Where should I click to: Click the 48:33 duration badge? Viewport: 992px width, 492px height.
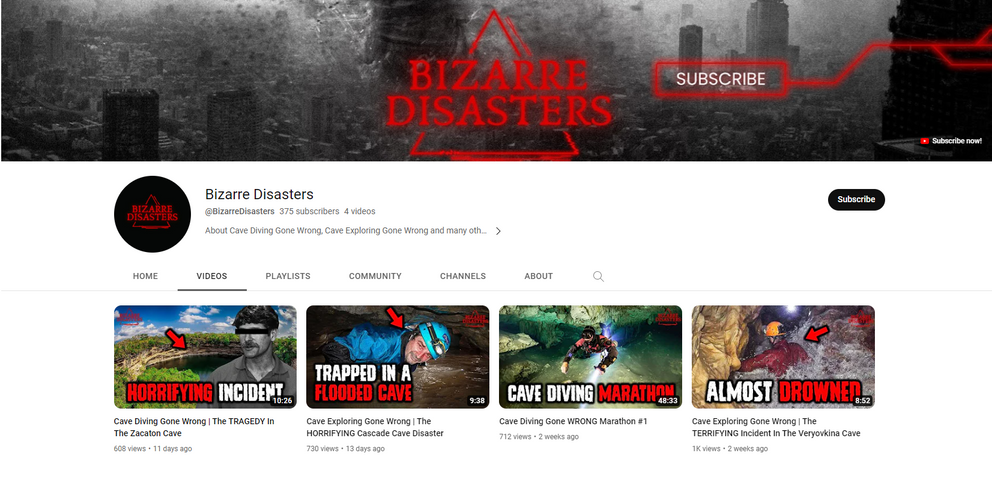[667, 401]
